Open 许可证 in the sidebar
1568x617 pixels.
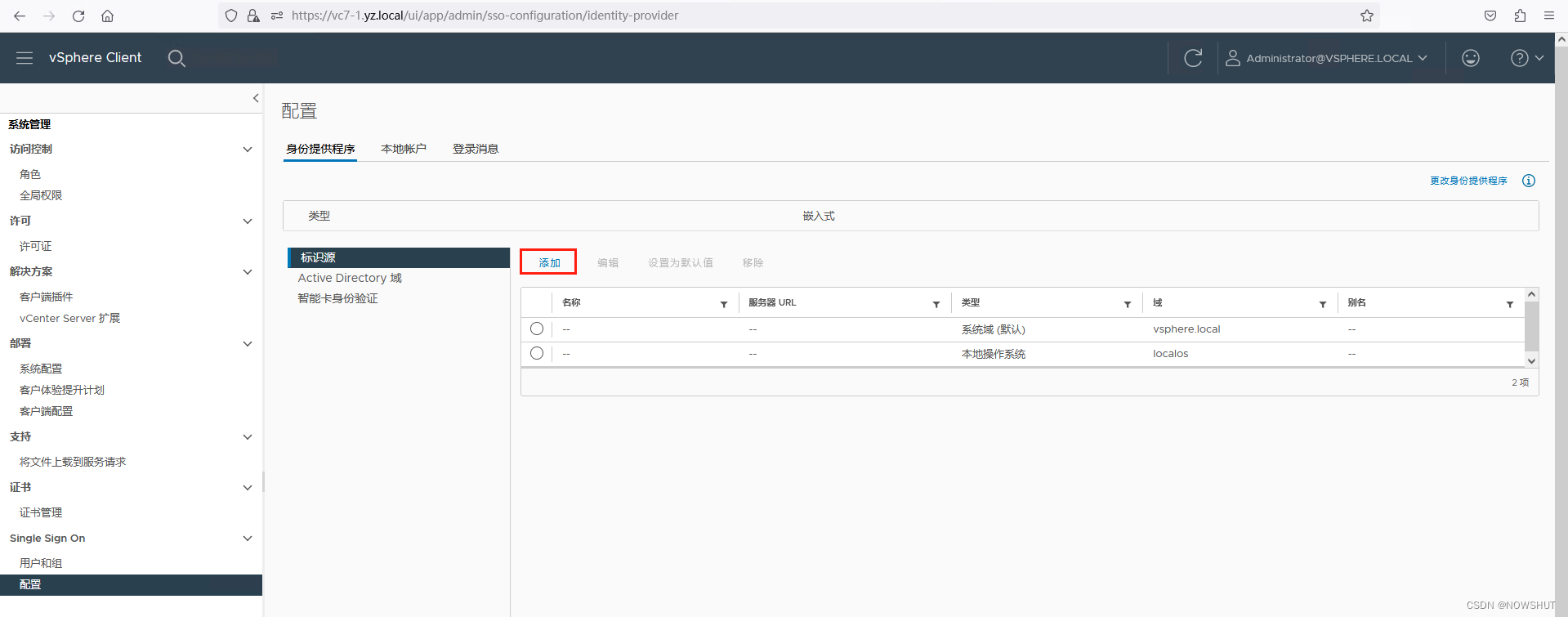tap(35, 246)
